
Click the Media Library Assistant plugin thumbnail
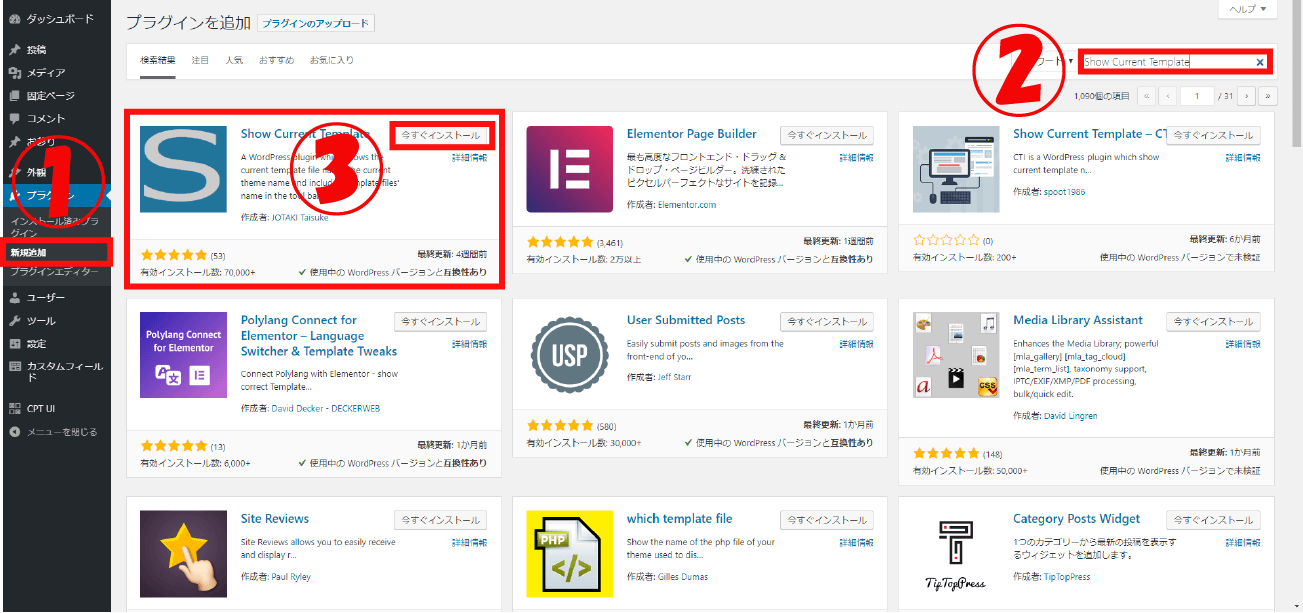click(956, 355)
